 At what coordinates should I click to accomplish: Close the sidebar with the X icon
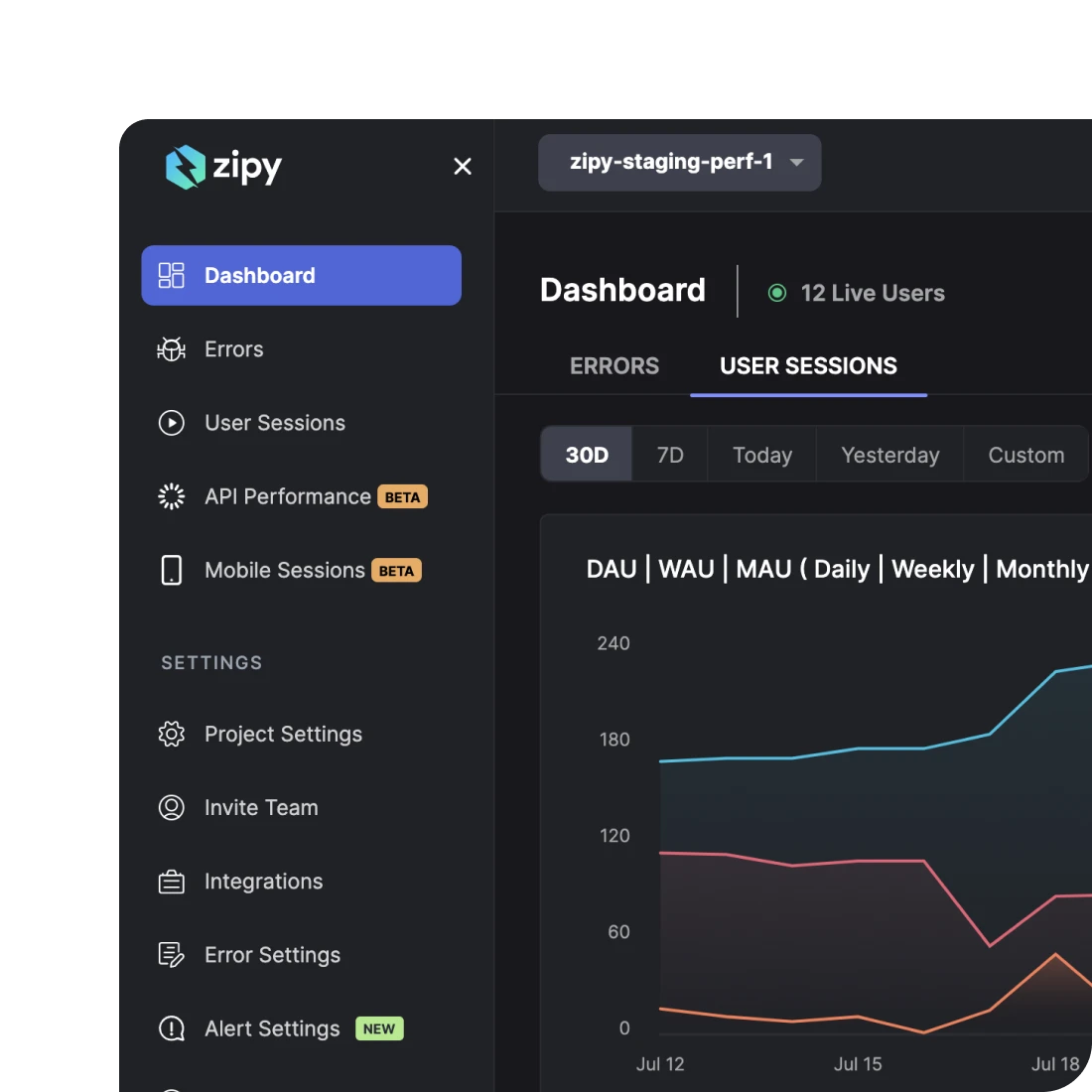tap(463, 167)
